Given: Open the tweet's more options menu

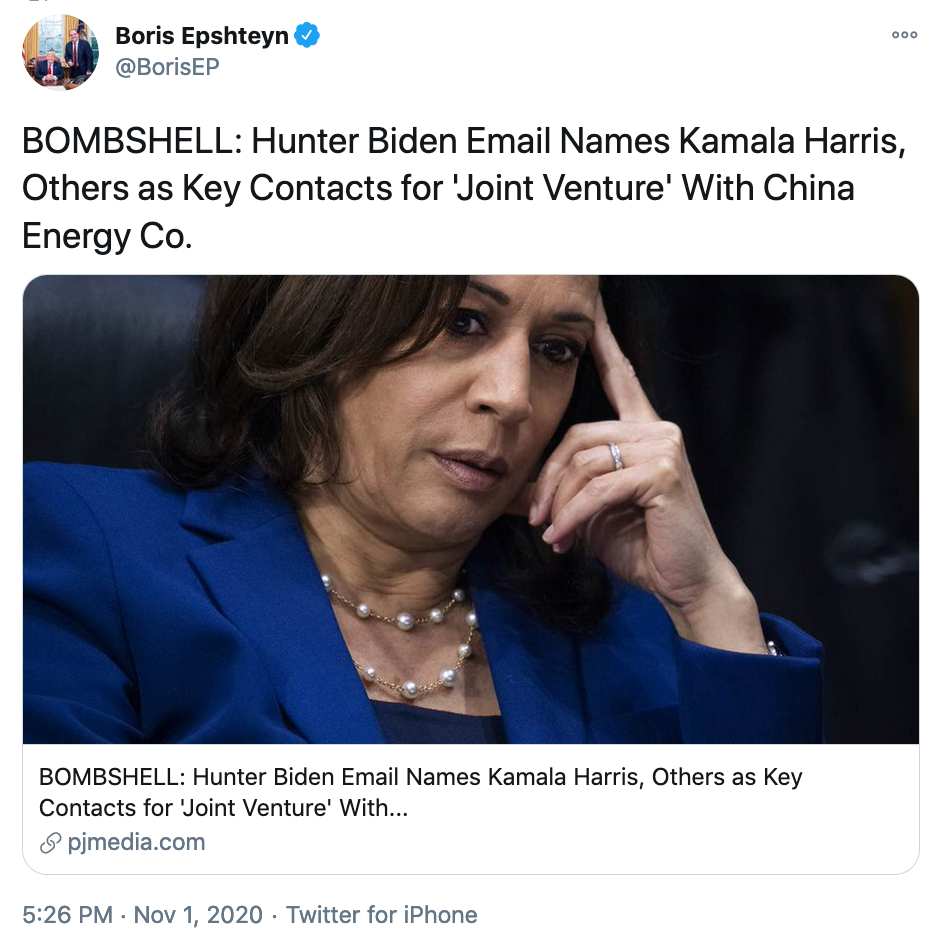Looking at the screenshot, I should pos(903,35).
